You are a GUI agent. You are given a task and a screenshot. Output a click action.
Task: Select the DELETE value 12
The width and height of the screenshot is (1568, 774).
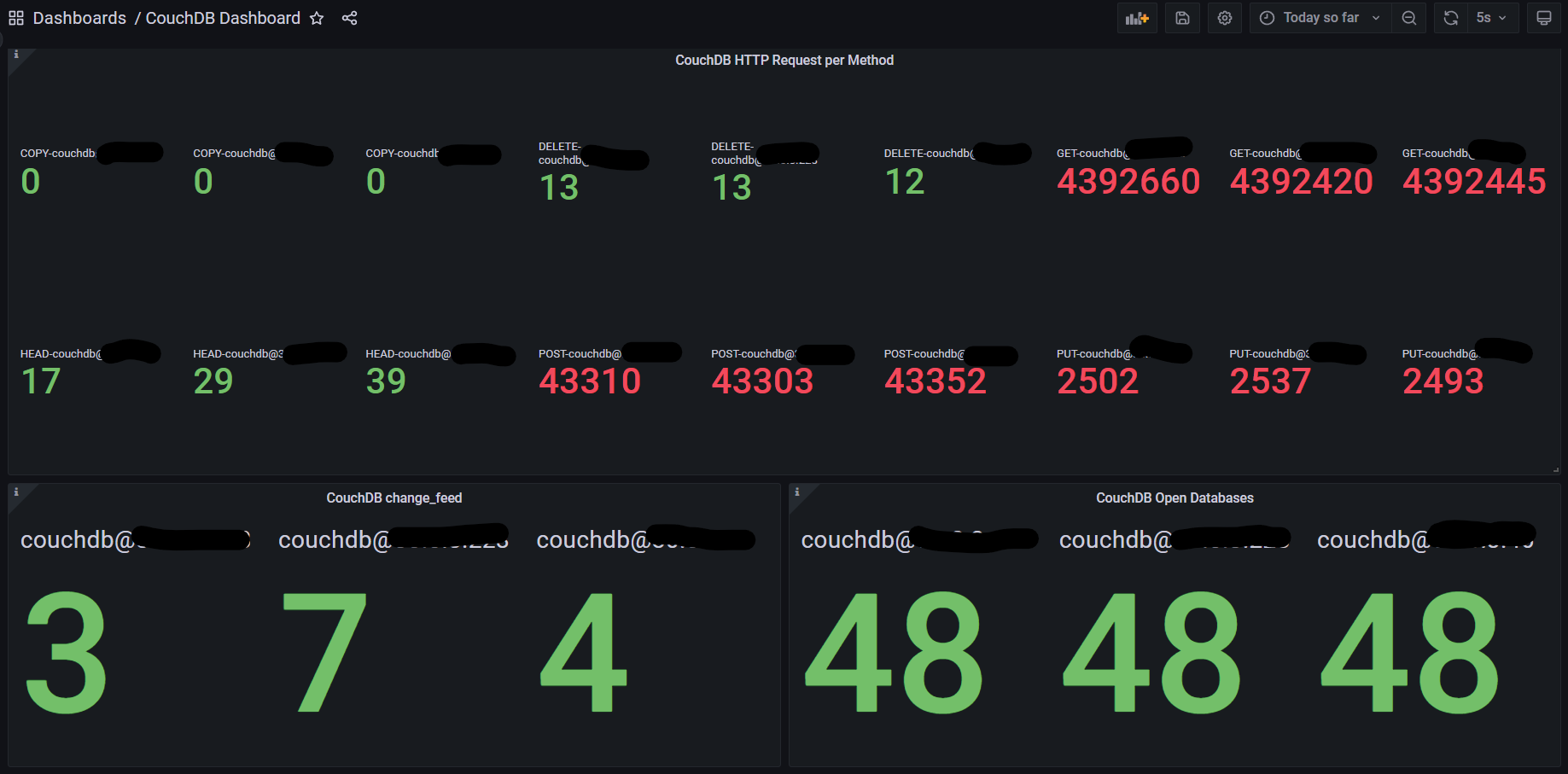[x=905, y=182]
